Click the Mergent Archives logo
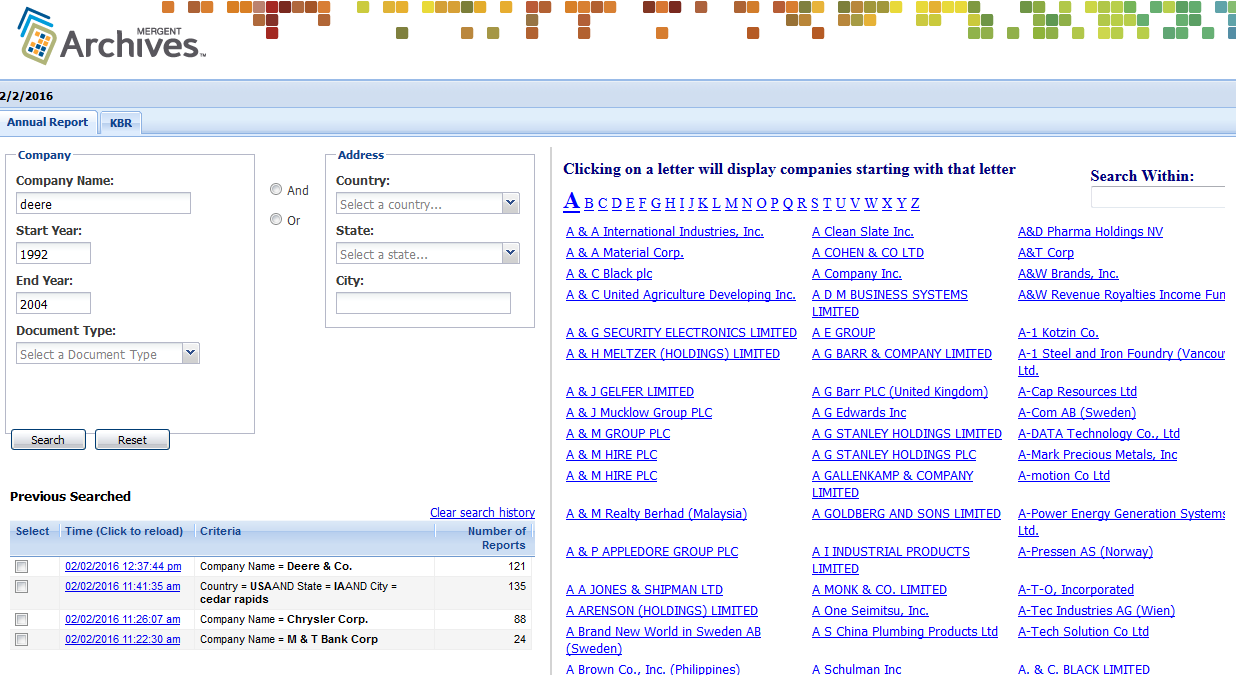 (110, 38)
